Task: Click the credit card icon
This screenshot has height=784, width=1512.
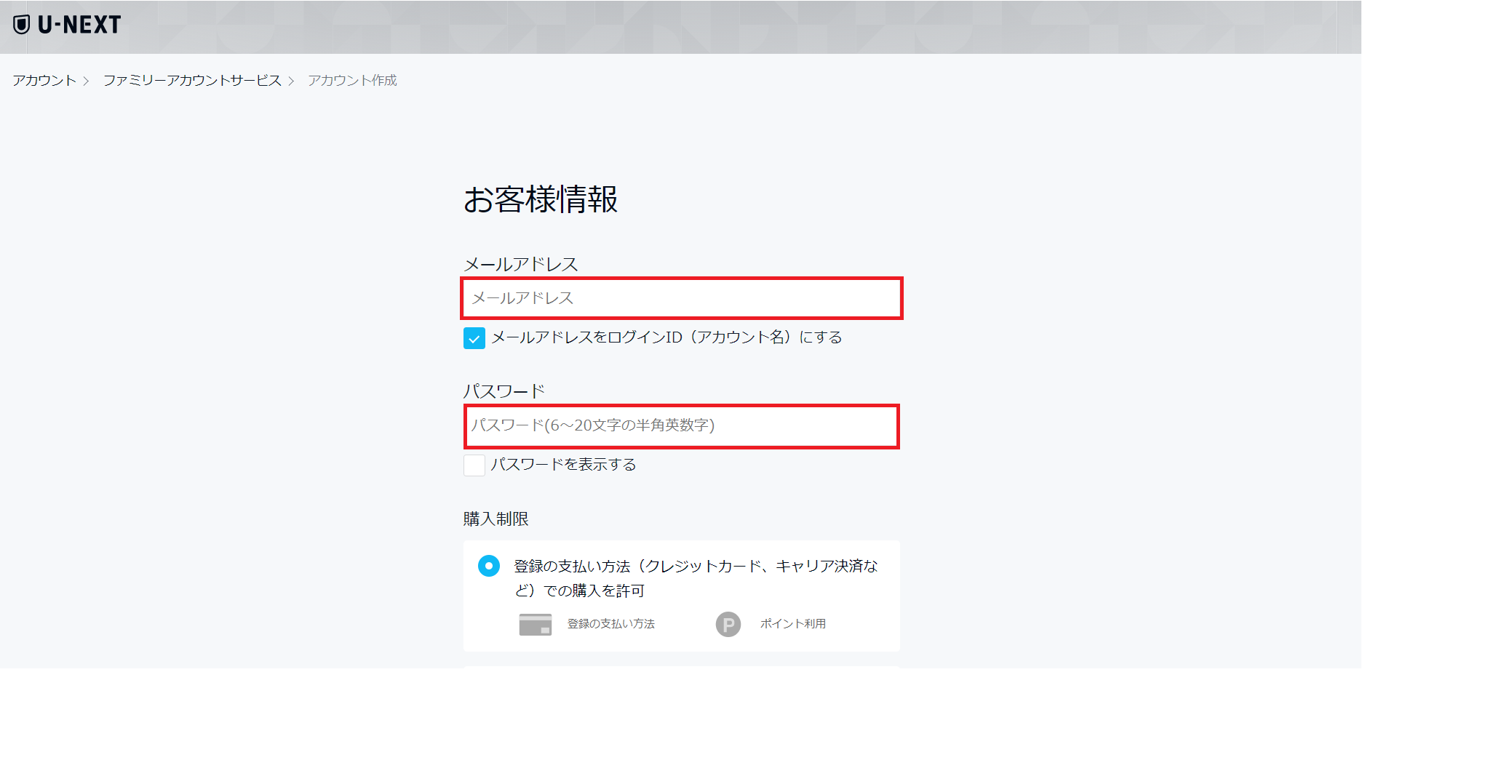Action: 536,624
